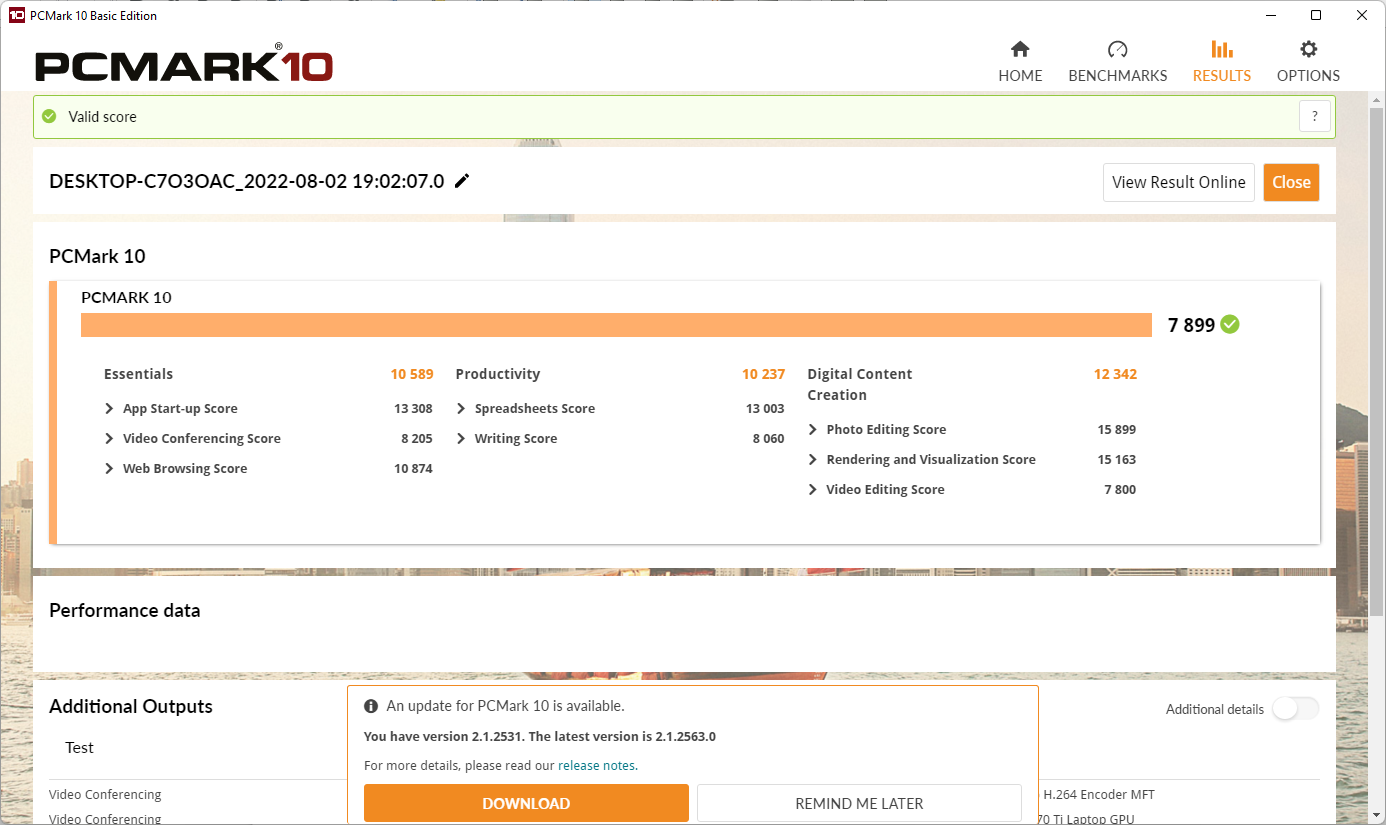Click the Valid score status text
Screen dimensions: 1386x825
[102, 116]
